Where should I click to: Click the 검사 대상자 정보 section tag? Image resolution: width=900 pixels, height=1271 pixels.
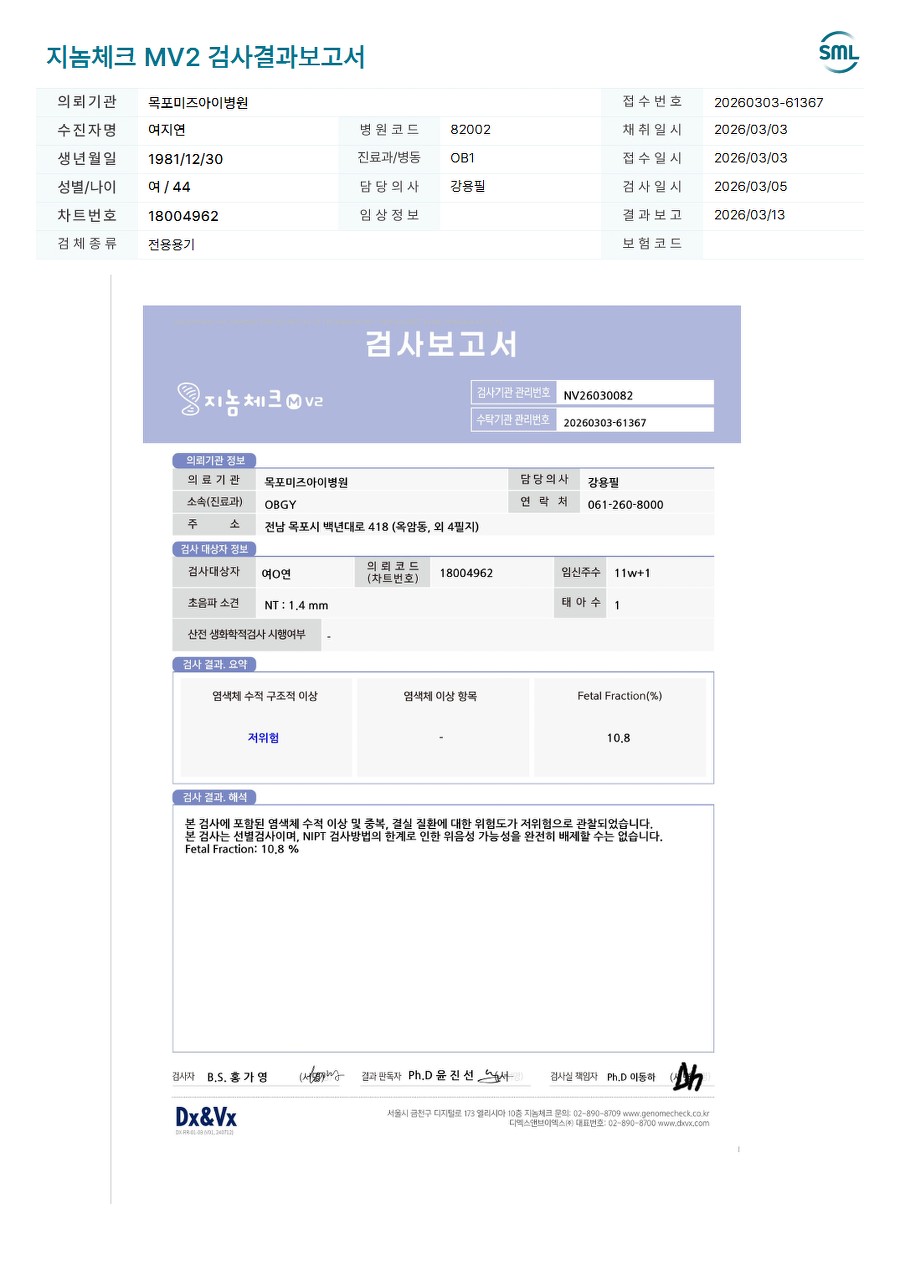coord(214,549)
